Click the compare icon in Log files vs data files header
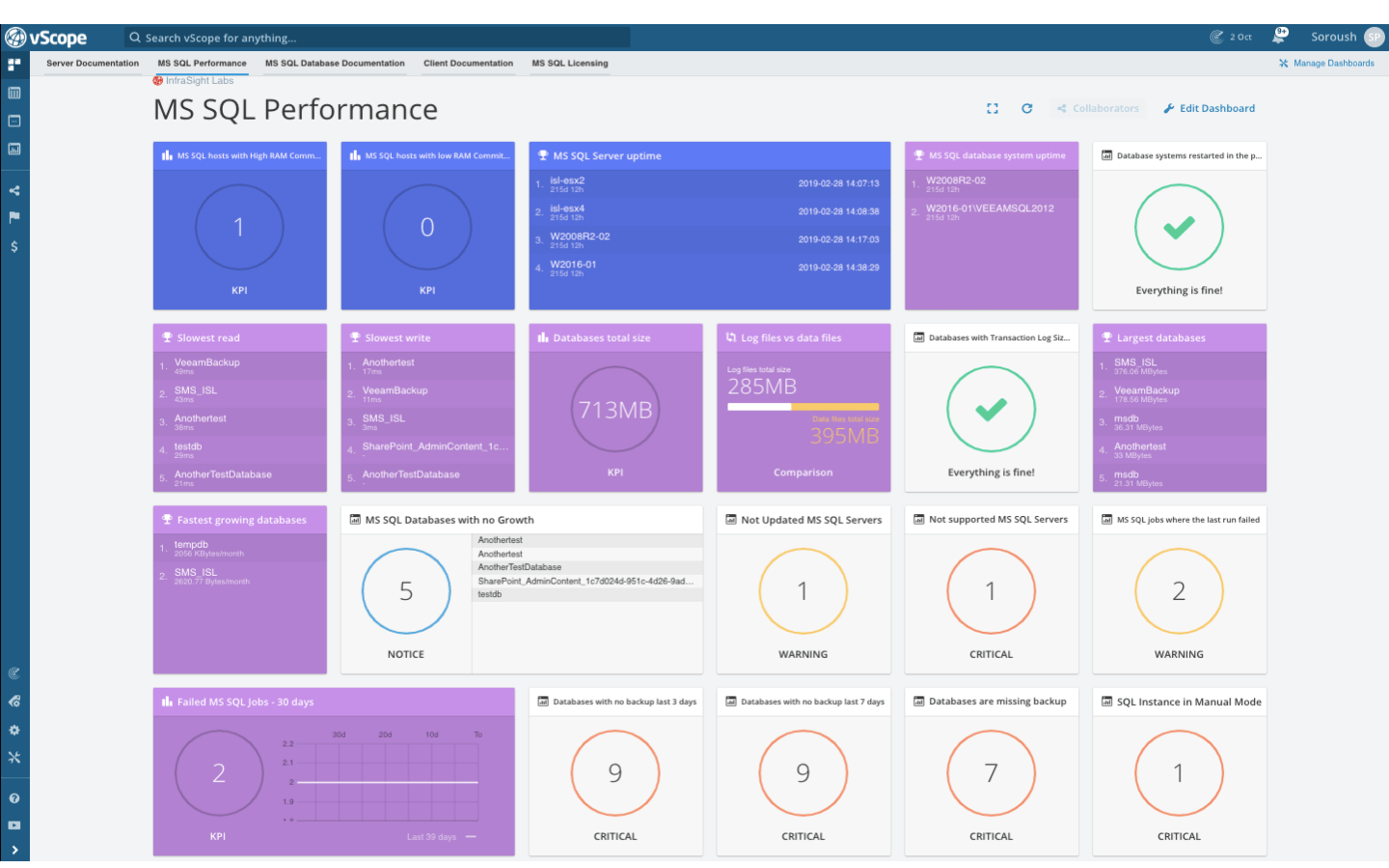1389x868 pixels. (x=731, y=338)
